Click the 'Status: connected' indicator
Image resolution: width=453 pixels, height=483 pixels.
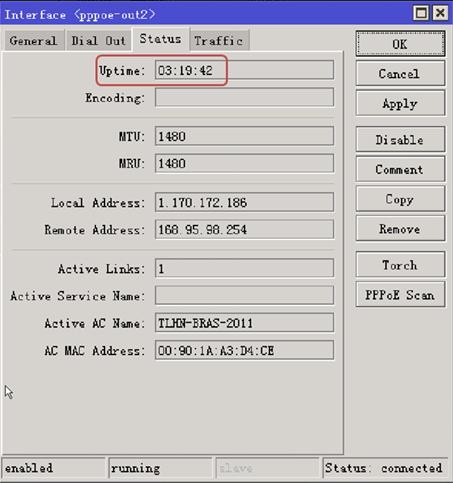click(385, 468)
